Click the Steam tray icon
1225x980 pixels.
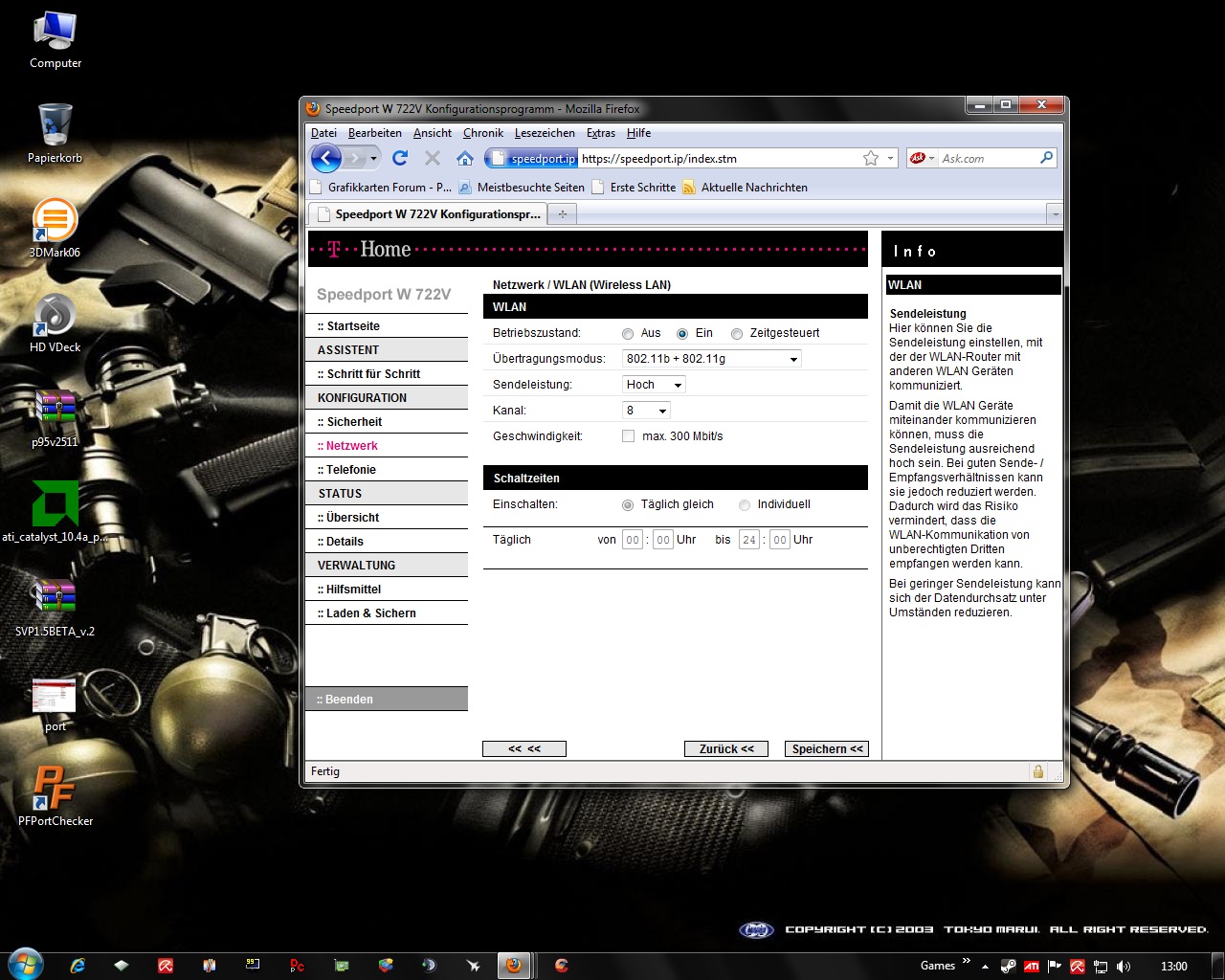1009,966
